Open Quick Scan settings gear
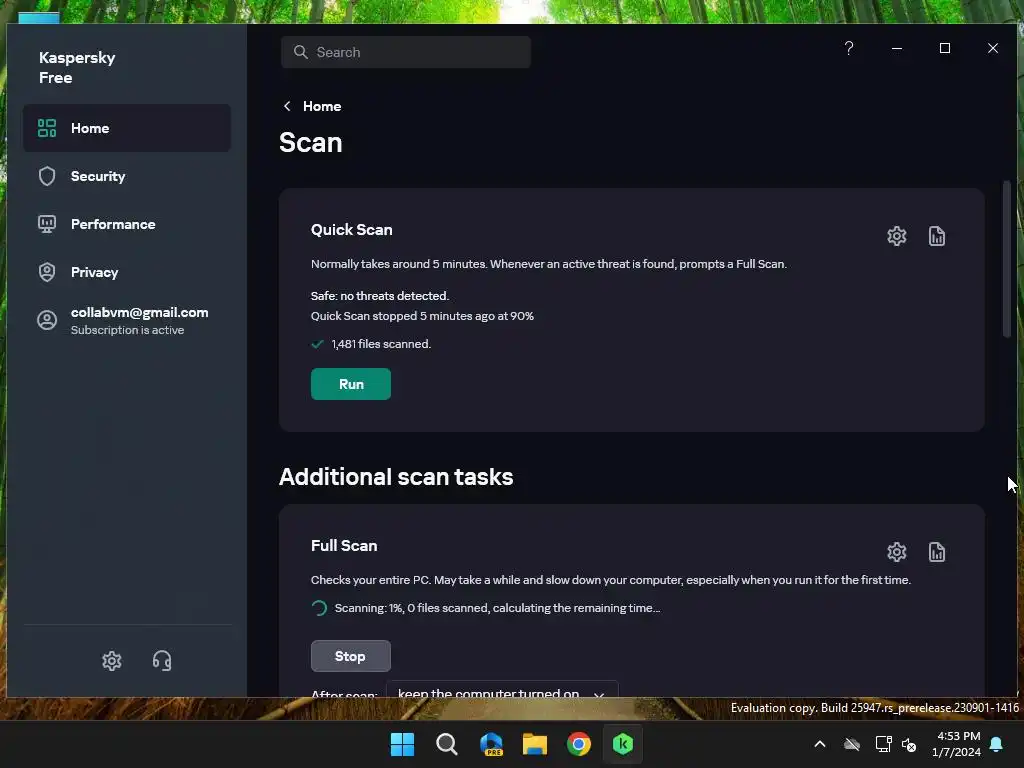The height and width of the screenshot is (768, 1024). (x=897, y=236)
